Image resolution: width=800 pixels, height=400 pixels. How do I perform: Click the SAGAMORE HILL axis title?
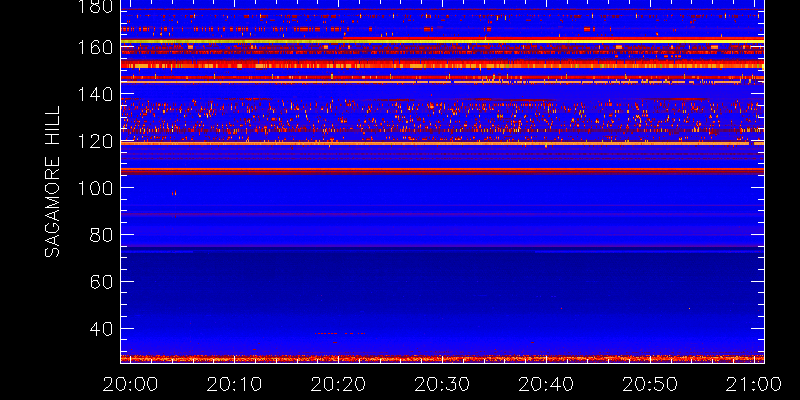pyautogui.click(x=52, y=182)
